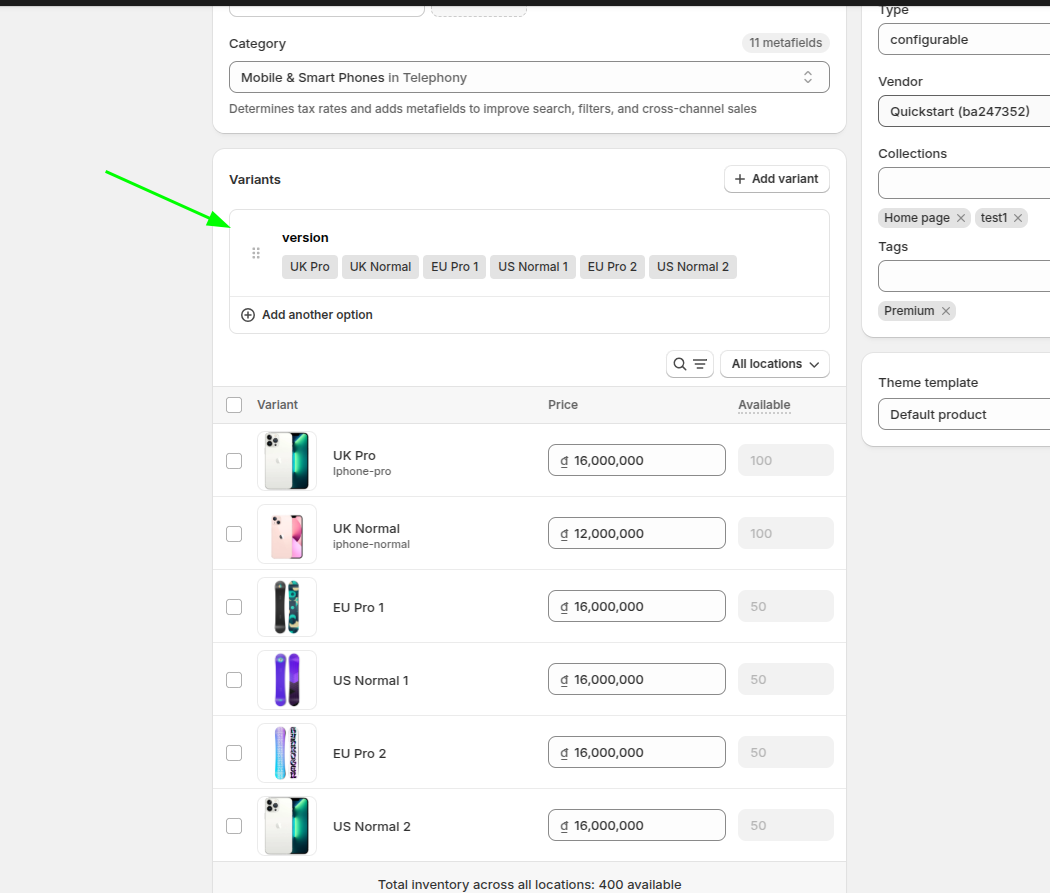This screenshot has width=1050, height=893.
Task: Click the Add variant button
Action: pos(777,179)
